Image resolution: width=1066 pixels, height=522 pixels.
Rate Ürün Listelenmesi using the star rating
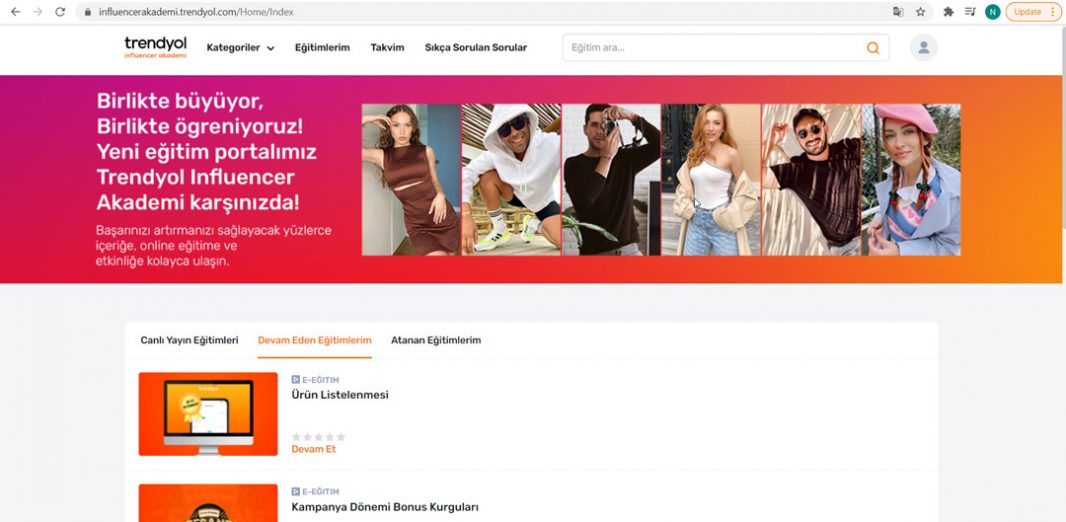pos(318,436)
